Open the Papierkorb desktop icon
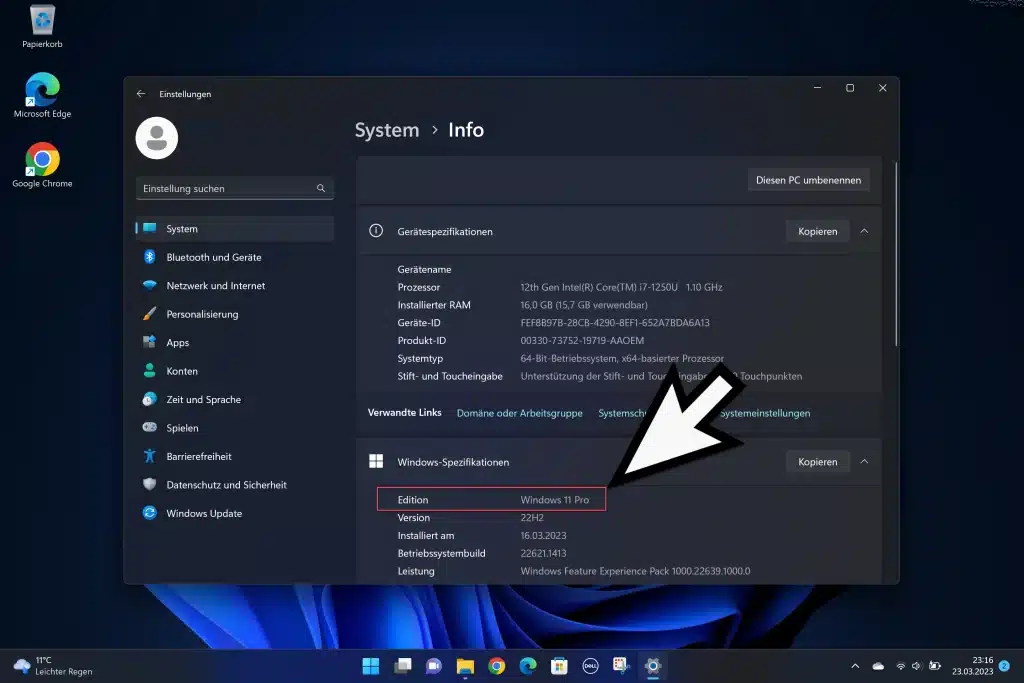This screenshot has height=683, width=1024. (x=42, y=26)
